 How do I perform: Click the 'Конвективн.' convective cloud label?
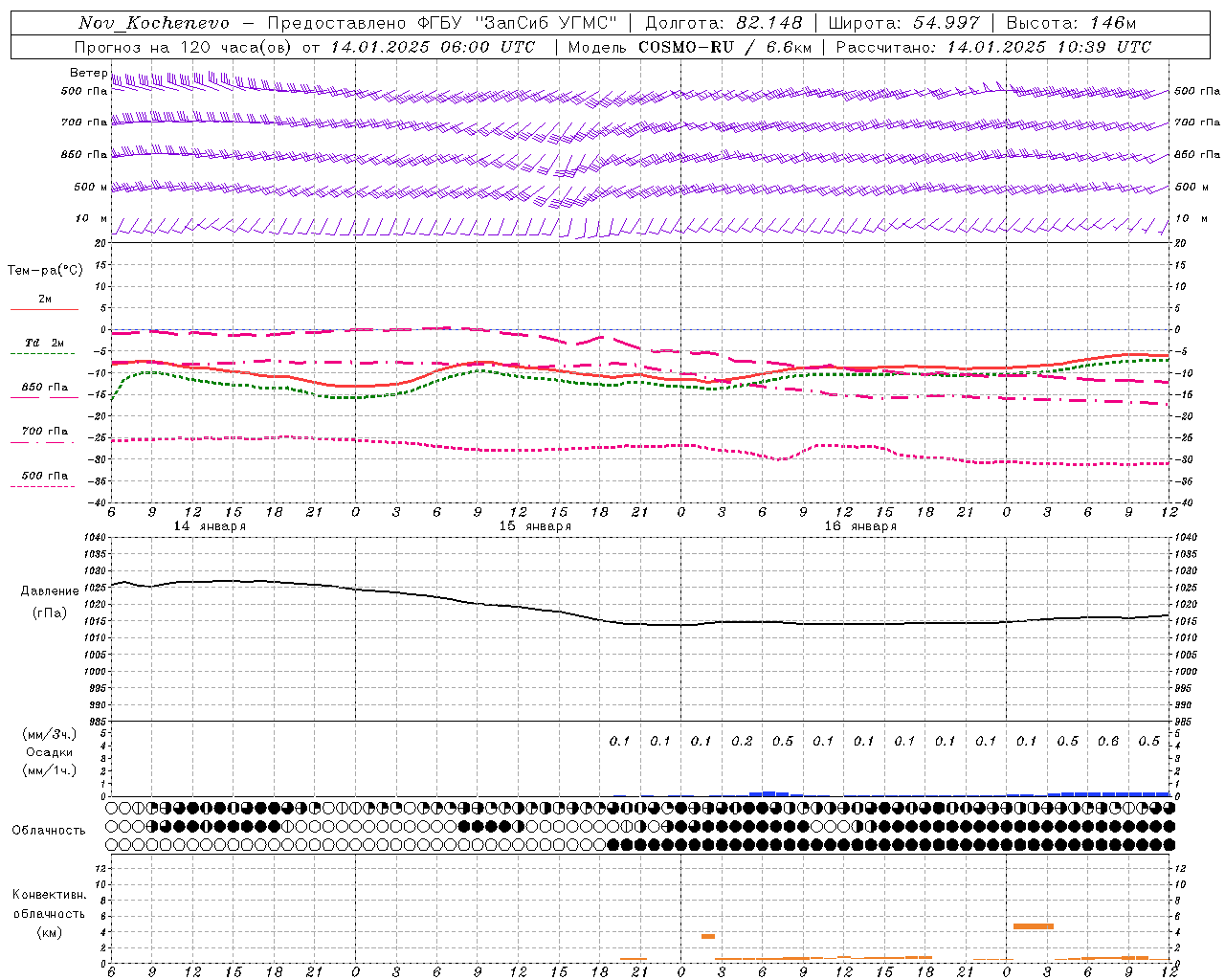pyautogui.click(x=50, y=895)
